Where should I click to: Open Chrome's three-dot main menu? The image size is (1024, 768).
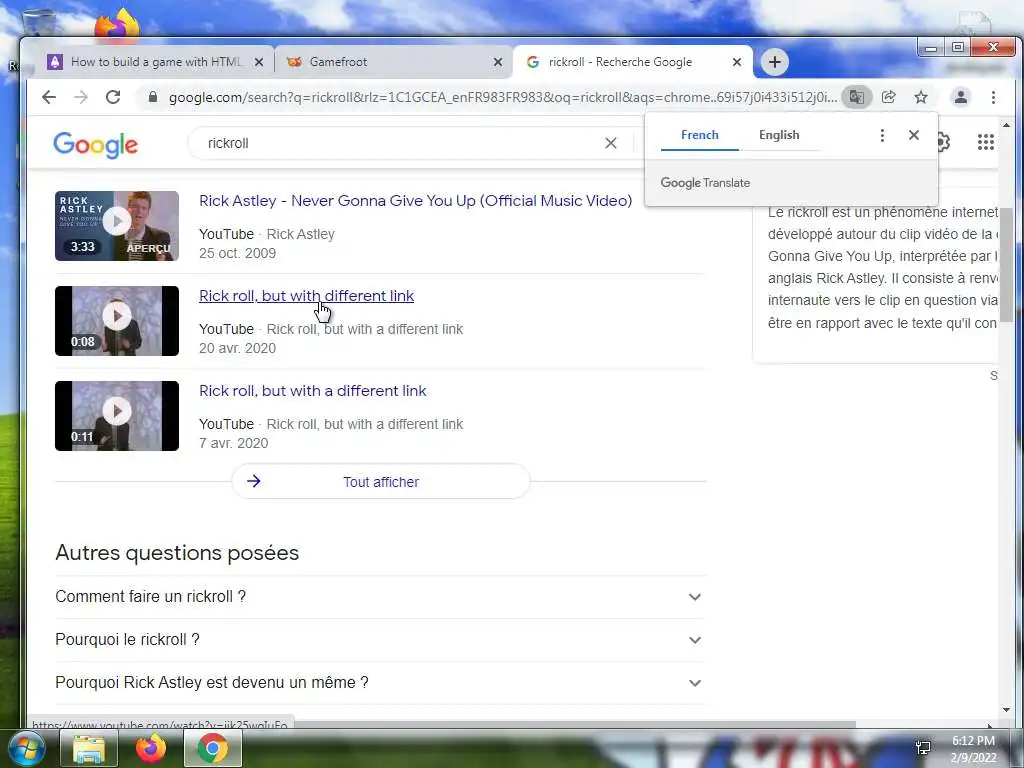[x=993, y=97]
